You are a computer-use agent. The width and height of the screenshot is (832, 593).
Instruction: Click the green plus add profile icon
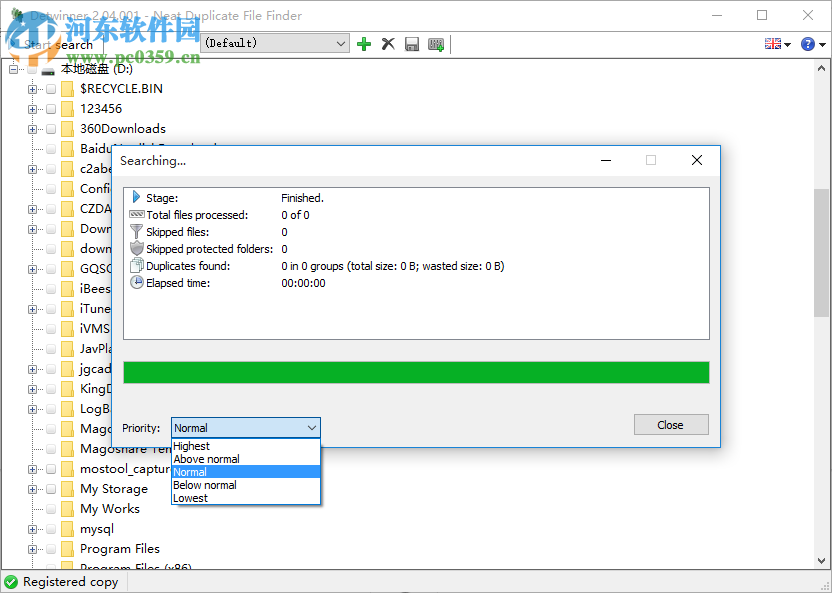[364, 44]
